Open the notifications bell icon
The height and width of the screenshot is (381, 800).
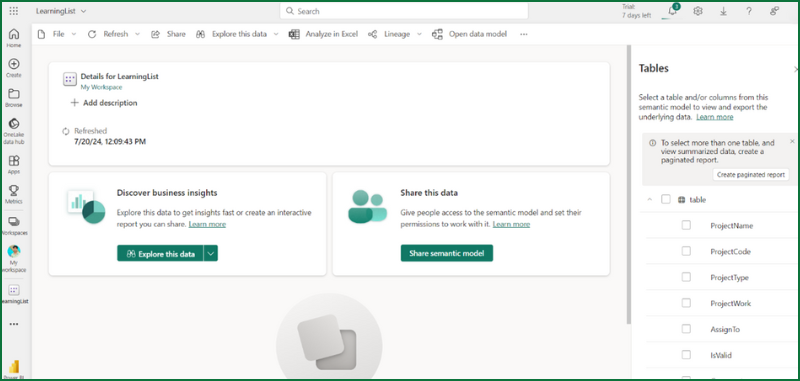(x=672, y=11)
